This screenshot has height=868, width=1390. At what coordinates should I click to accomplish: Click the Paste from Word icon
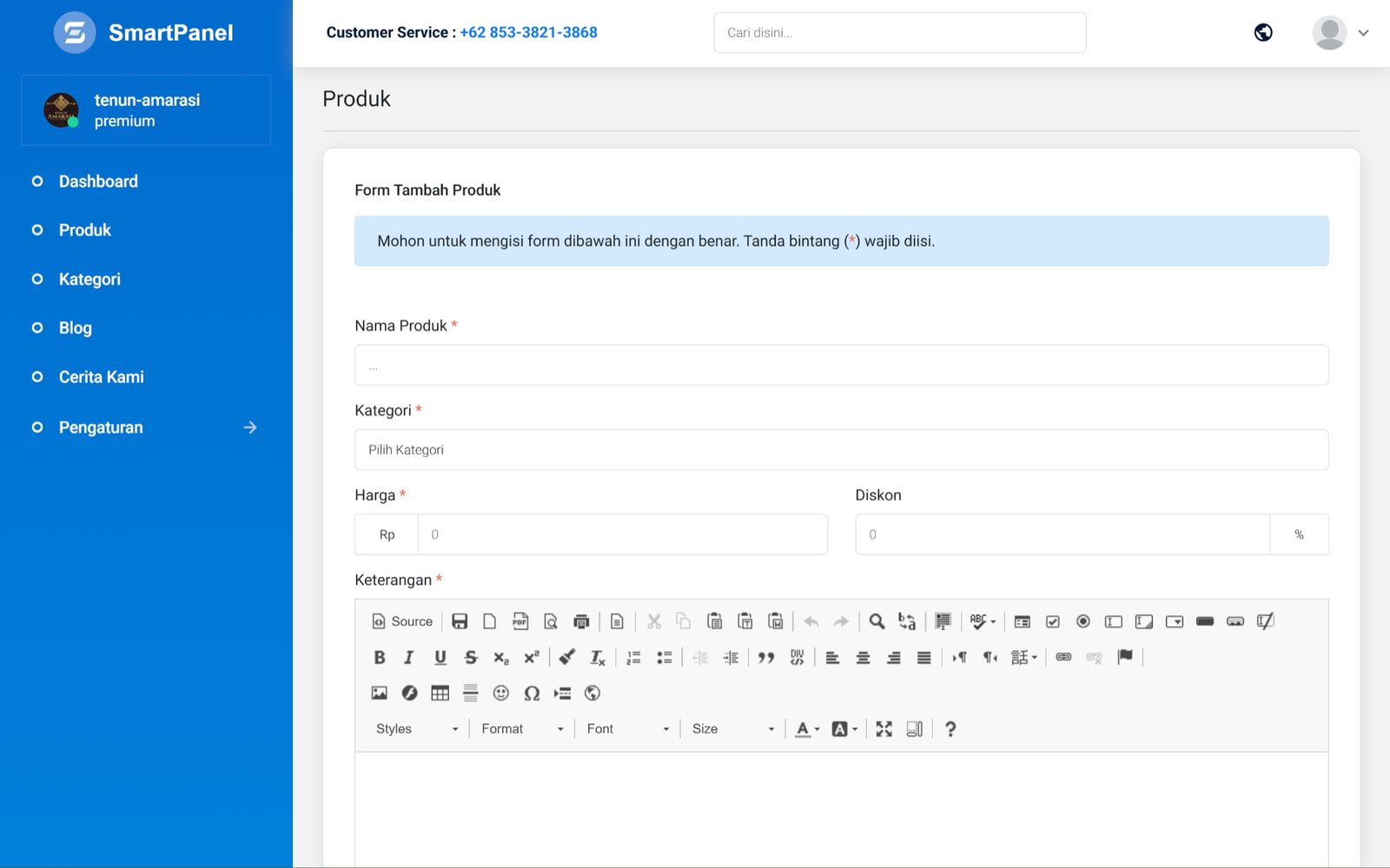775,621
